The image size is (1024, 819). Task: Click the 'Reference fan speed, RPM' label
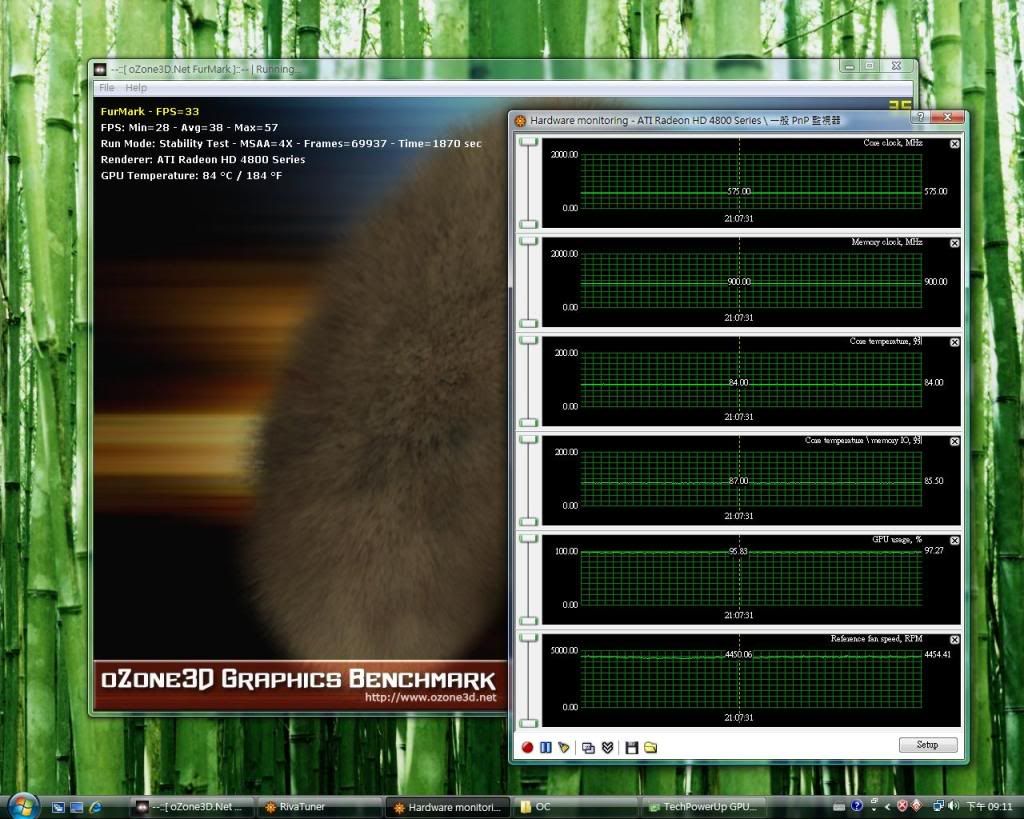(876, 639)
